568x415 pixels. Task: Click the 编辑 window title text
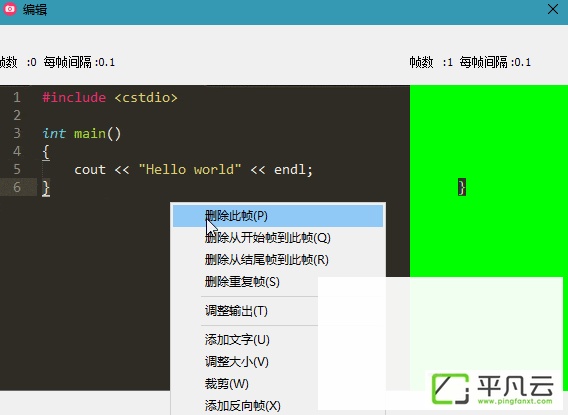(x=35, y=9)
